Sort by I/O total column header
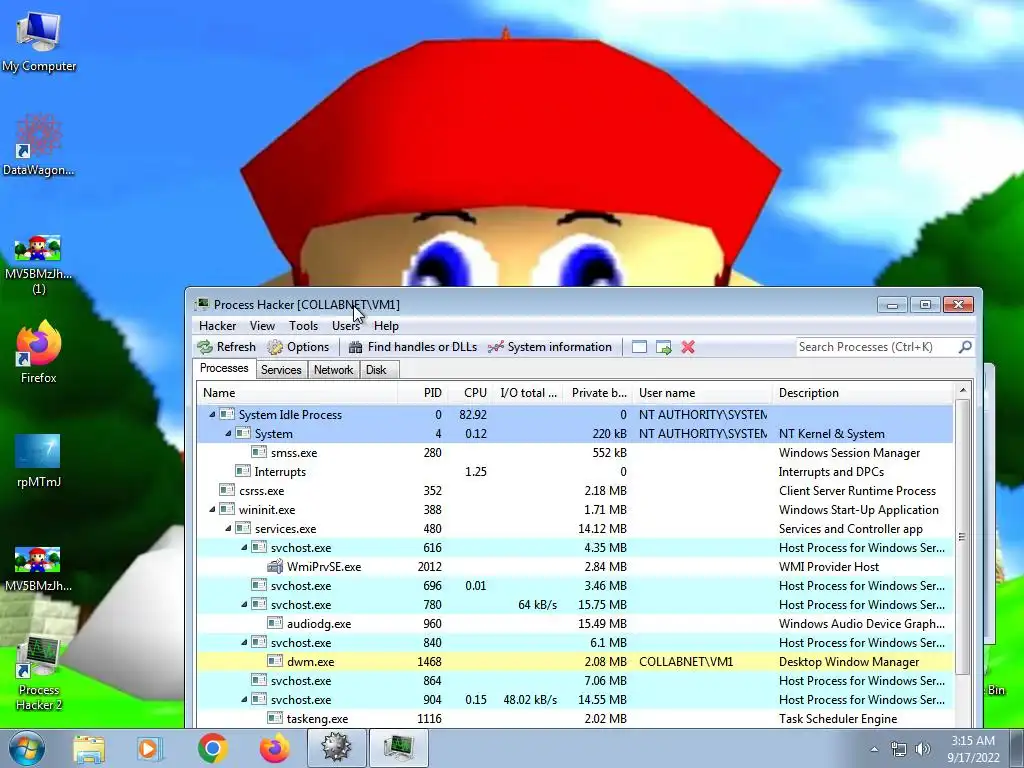The height and width of the screenshot is (768, 1024). [x=528, y=392]
